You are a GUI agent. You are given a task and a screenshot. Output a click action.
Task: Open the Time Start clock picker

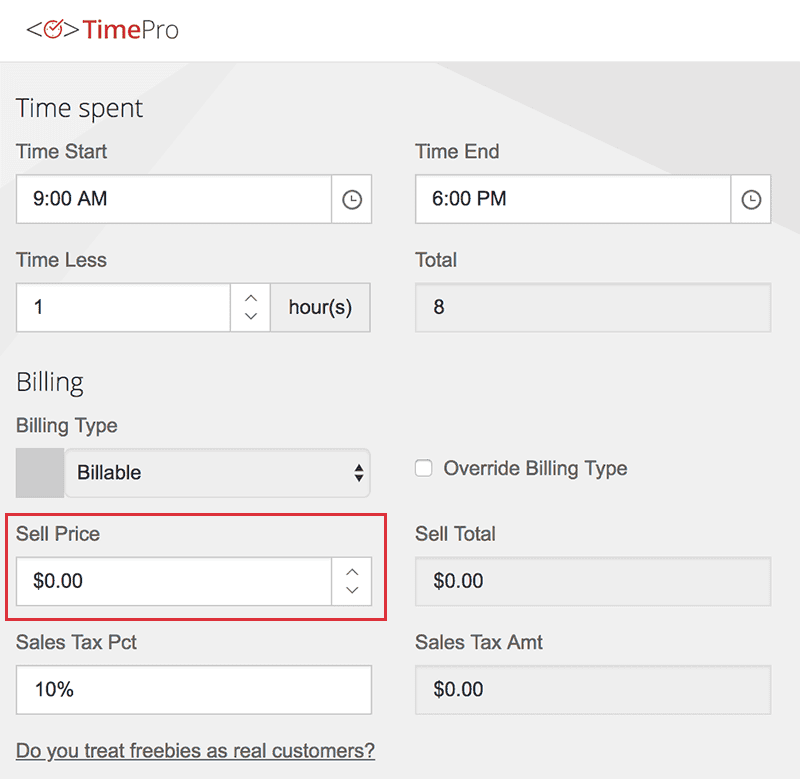pos(351,200)
